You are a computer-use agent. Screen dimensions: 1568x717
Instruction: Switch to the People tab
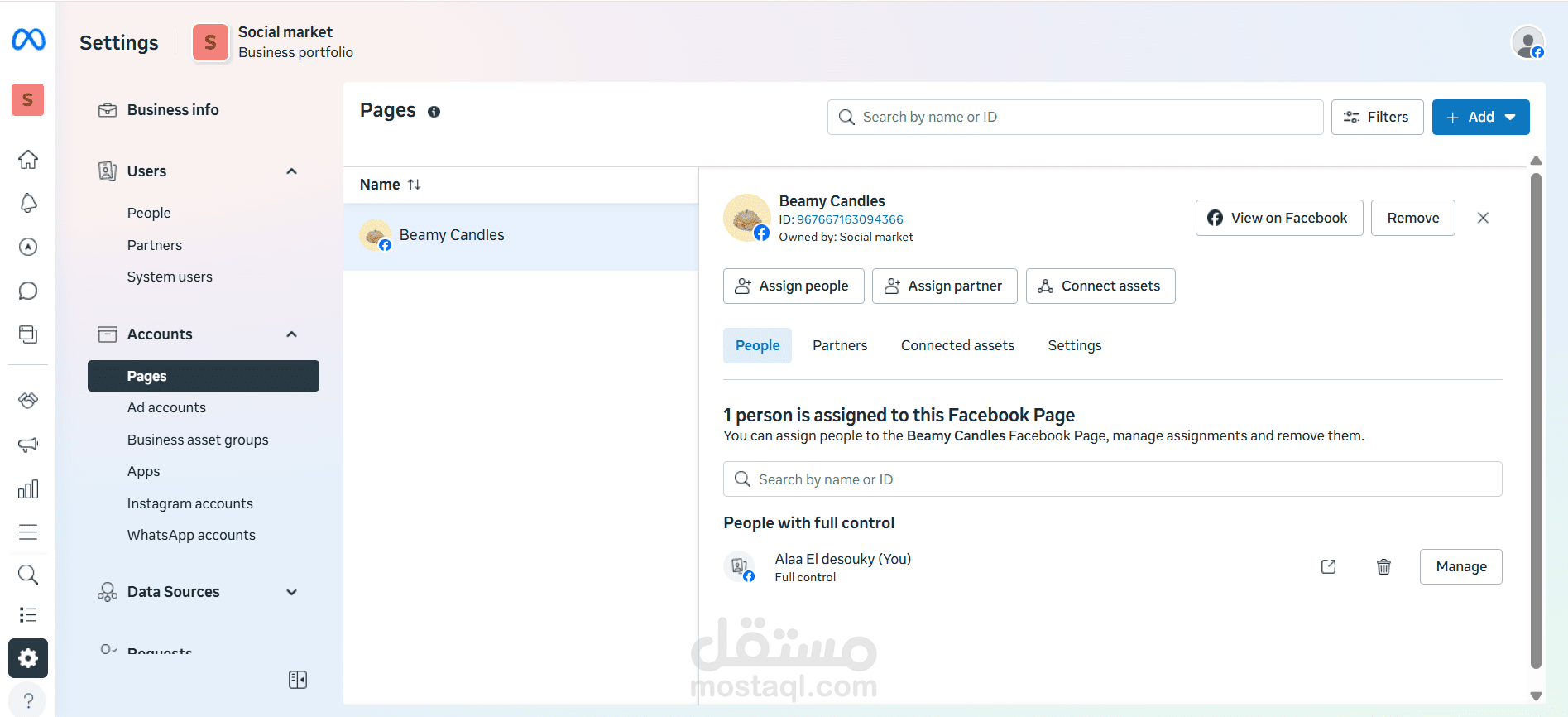point(757,345)
